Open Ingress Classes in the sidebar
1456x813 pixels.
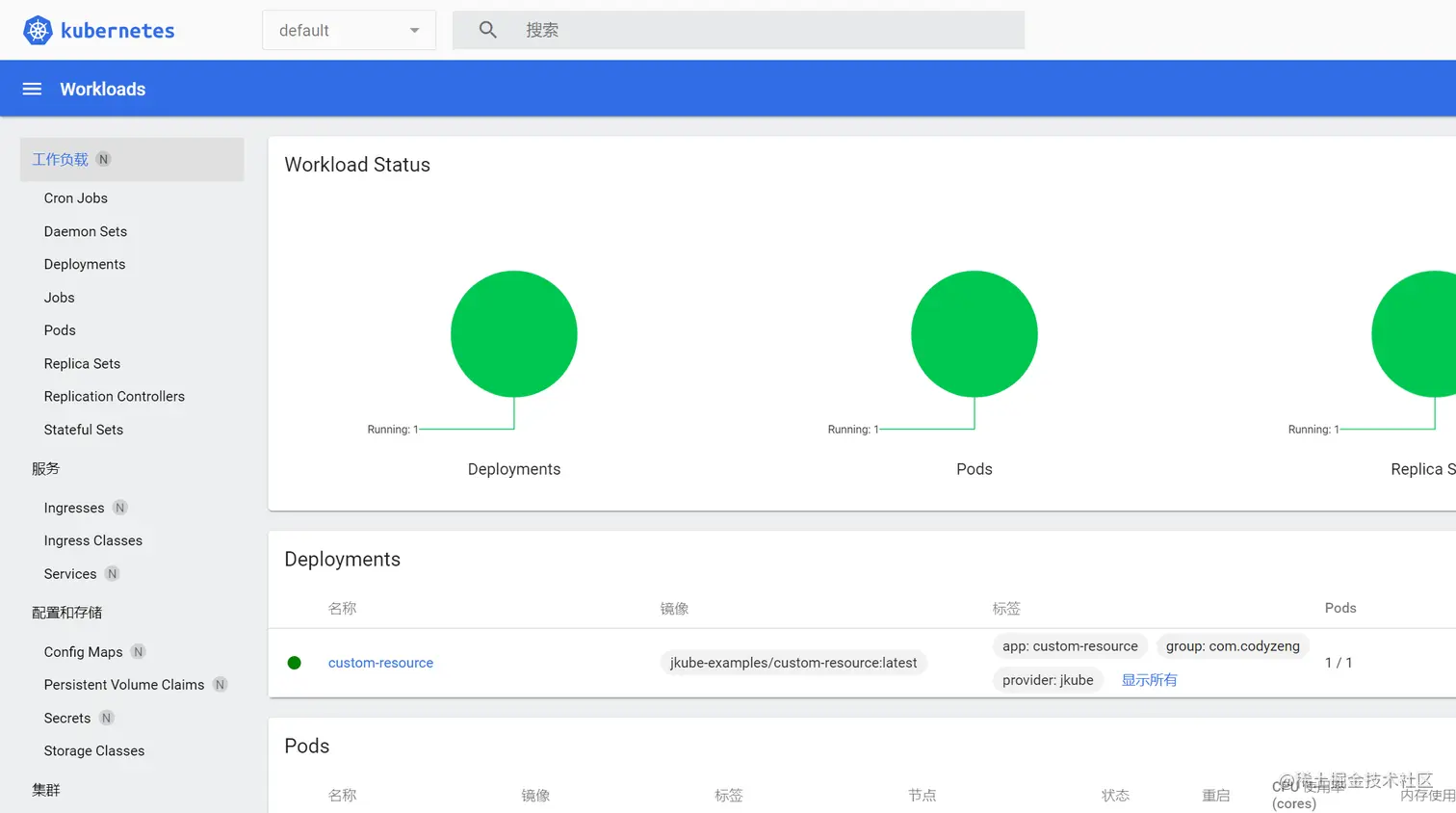pyautogui.click(x=93, y=541)
